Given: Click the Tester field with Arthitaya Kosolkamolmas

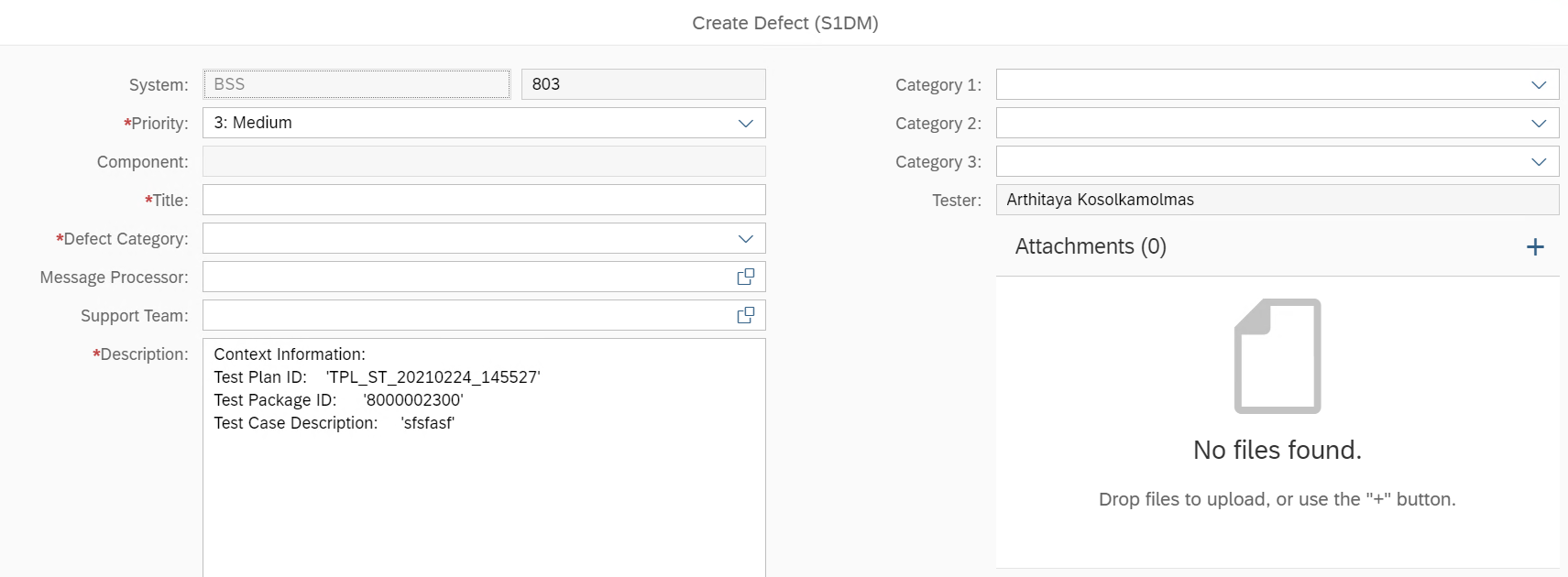Looking at the screenshot, I should [1277, 200].
